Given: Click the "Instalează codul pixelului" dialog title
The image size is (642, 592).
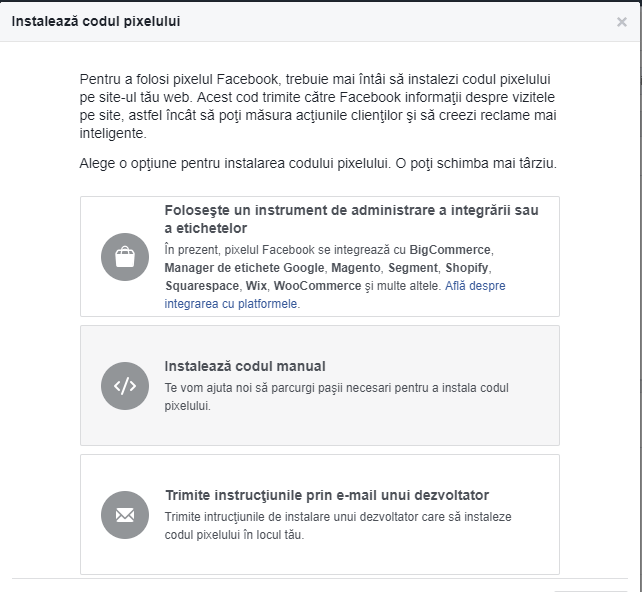Looking at the screenshot, I should pos(96,21).
